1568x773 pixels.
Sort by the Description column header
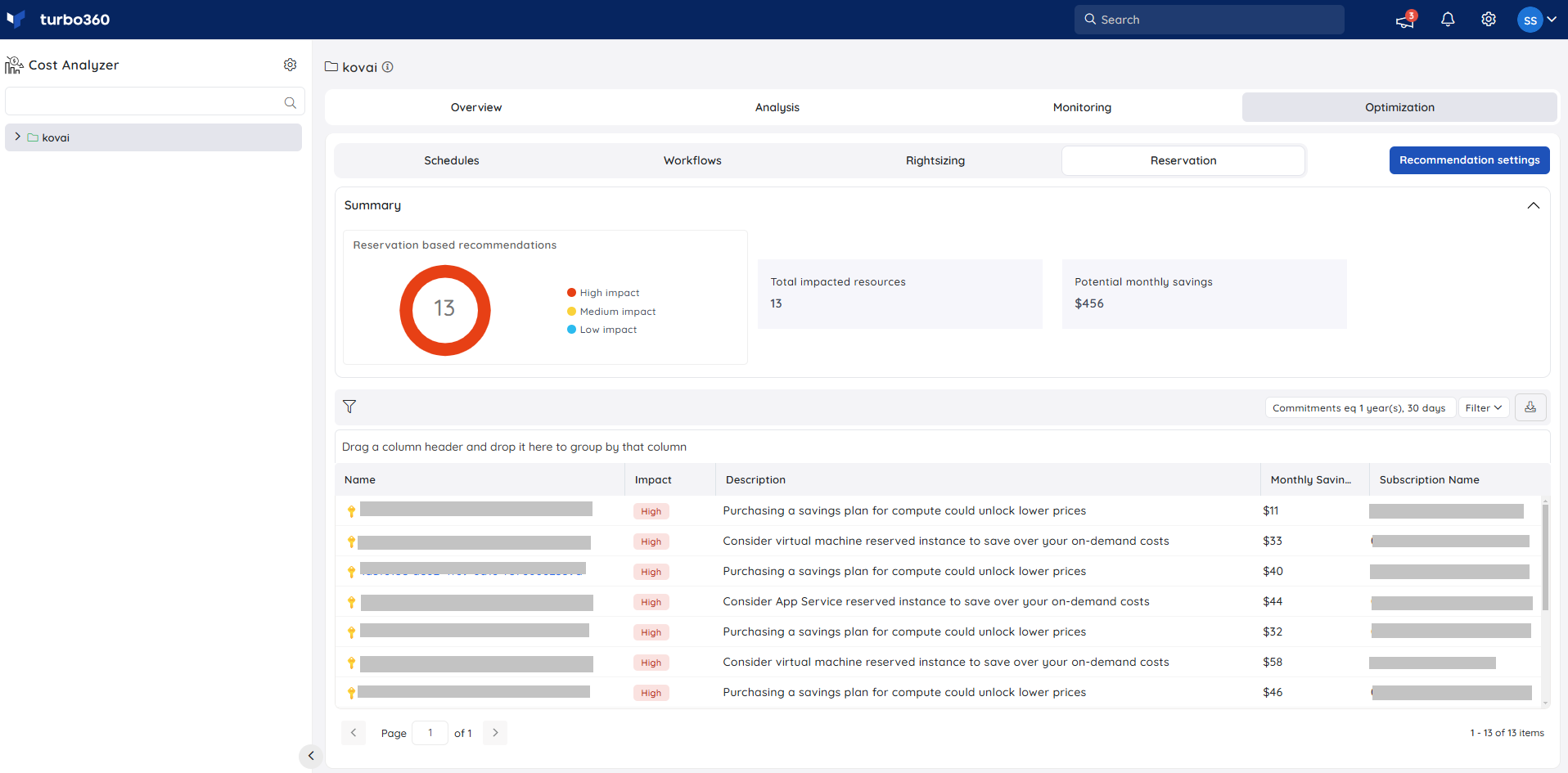989,479
